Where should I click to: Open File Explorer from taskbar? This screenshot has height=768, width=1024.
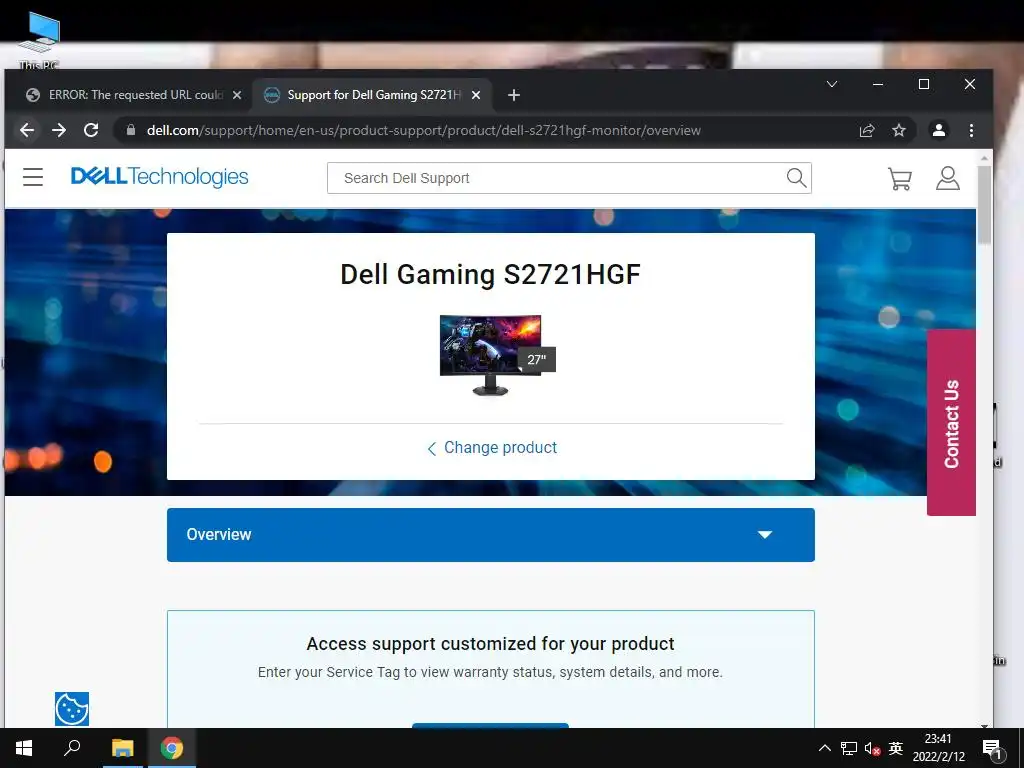[x=122, y=748]
